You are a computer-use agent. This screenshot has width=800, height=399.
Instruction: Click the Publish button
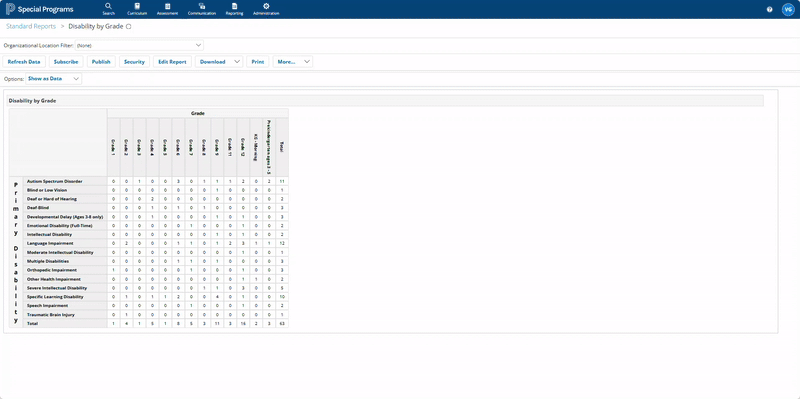[x=101, y=62]
